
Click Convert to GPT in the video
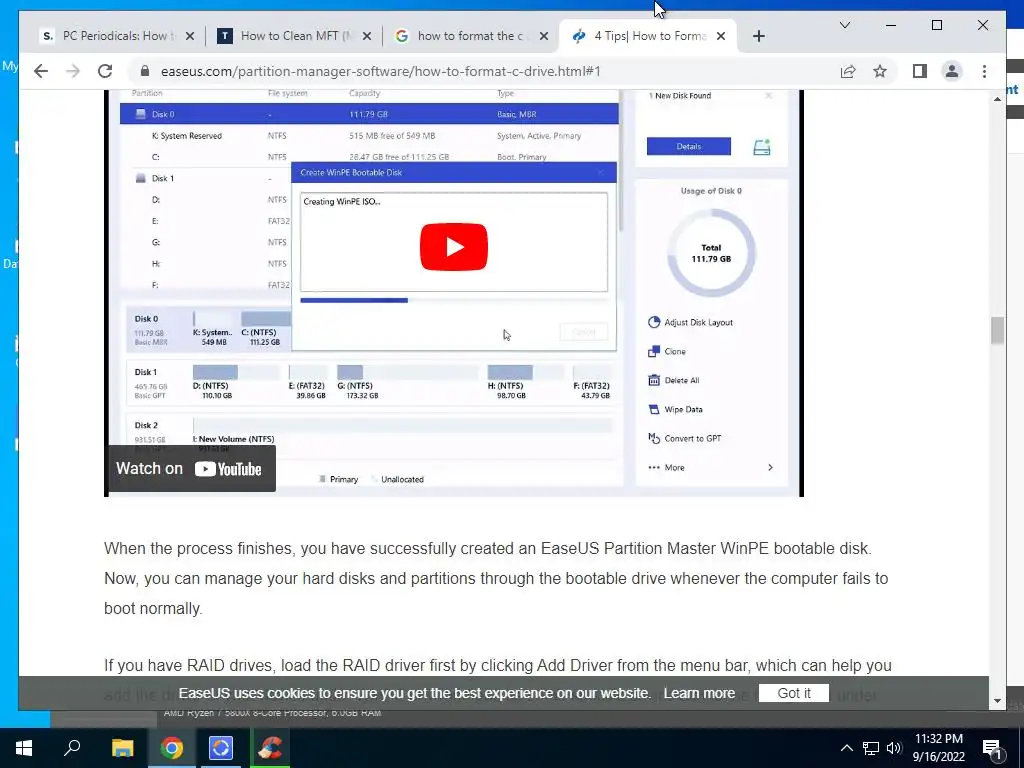pyautogui.click(x=684, y=438)
